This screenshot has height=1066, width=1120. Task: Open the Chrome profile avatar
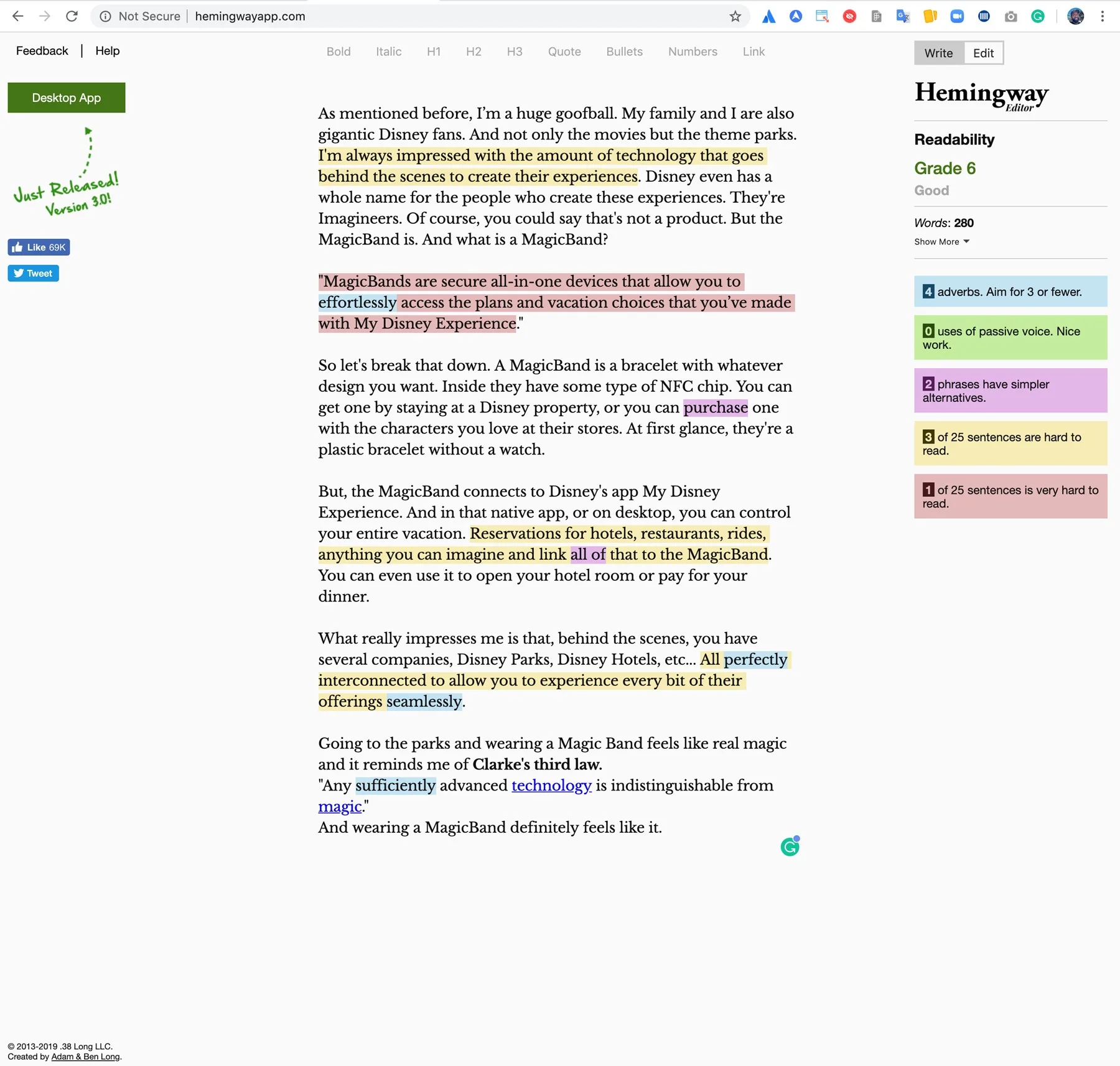click(x=1076, y=17)
